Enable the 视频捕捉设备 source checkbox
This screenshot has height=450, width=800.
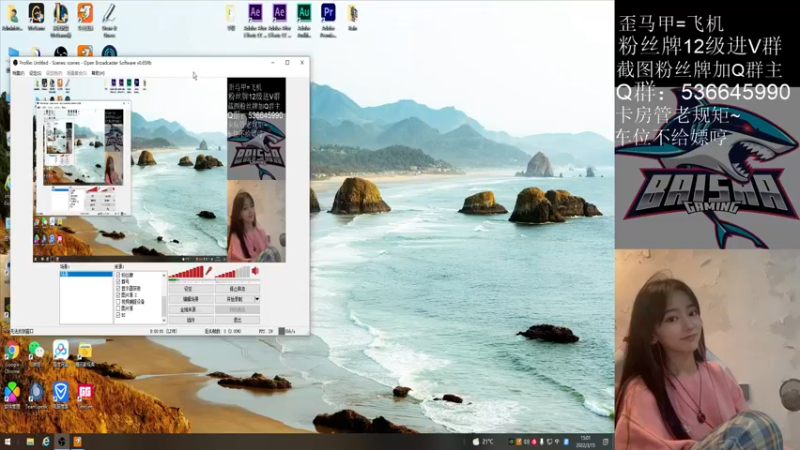[x=118, y=302]
